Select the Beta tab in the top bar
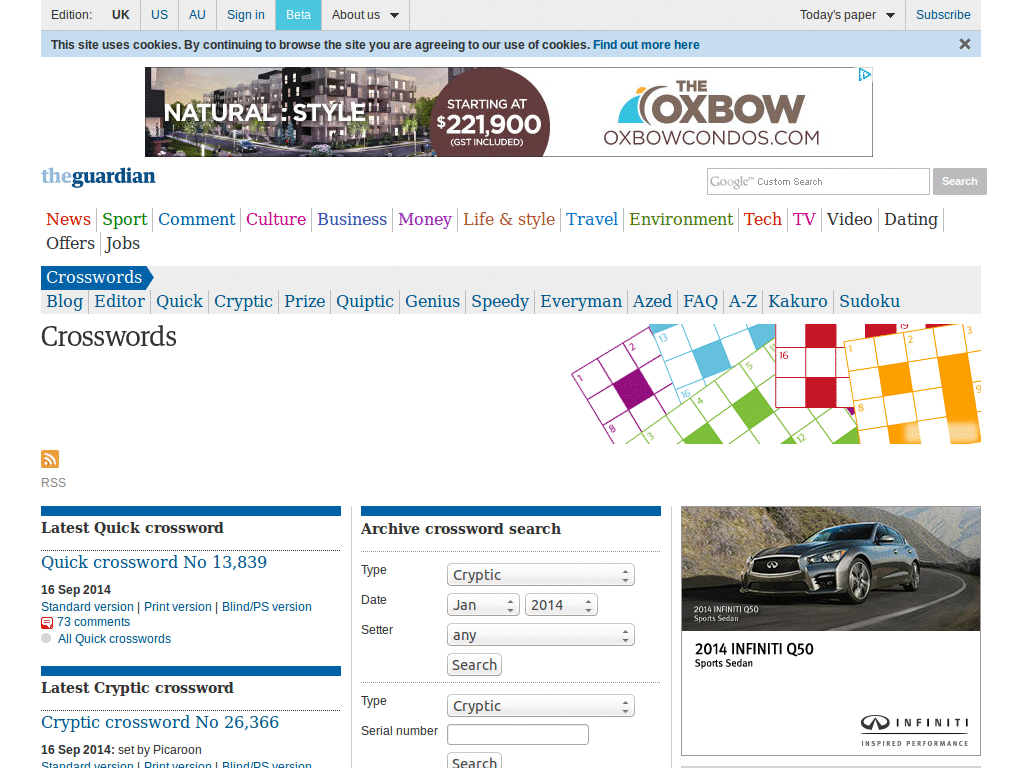The width and height of the screenshot is (1024, 768). click(298, 15)
